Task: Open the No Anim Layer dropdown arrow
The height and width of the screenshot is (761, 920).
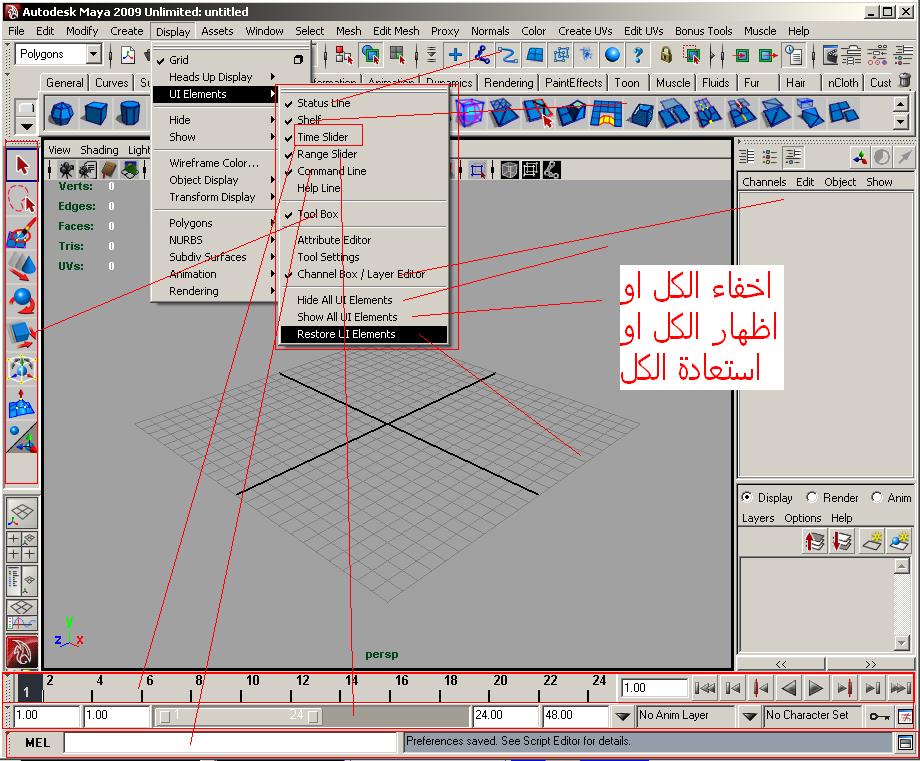Action: [623, 716]
